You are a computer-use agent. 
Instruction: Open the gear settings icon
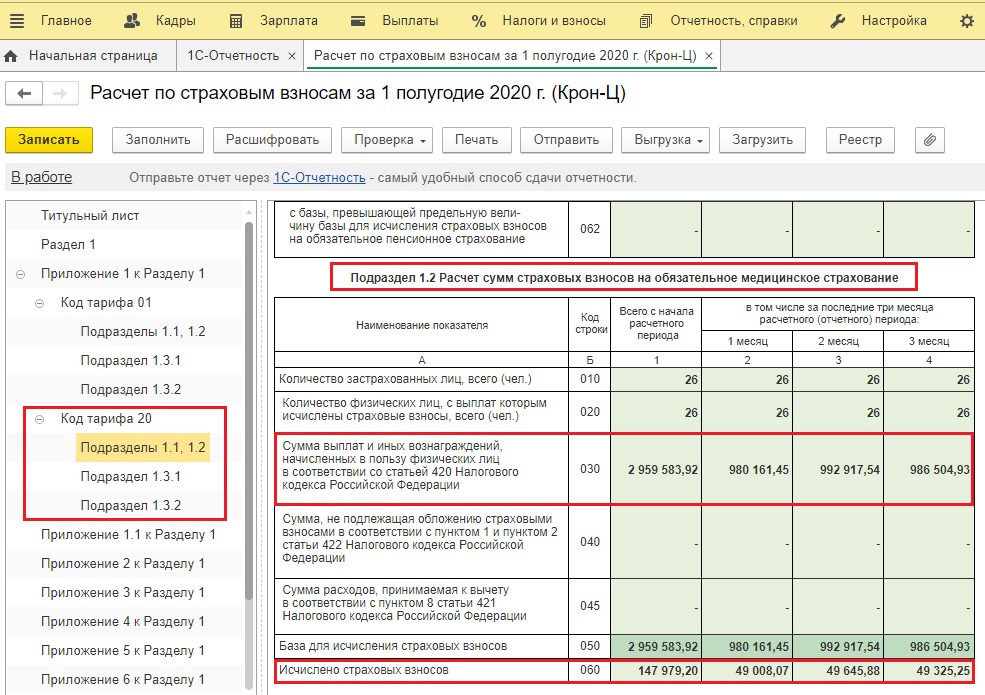coord(967,21)
